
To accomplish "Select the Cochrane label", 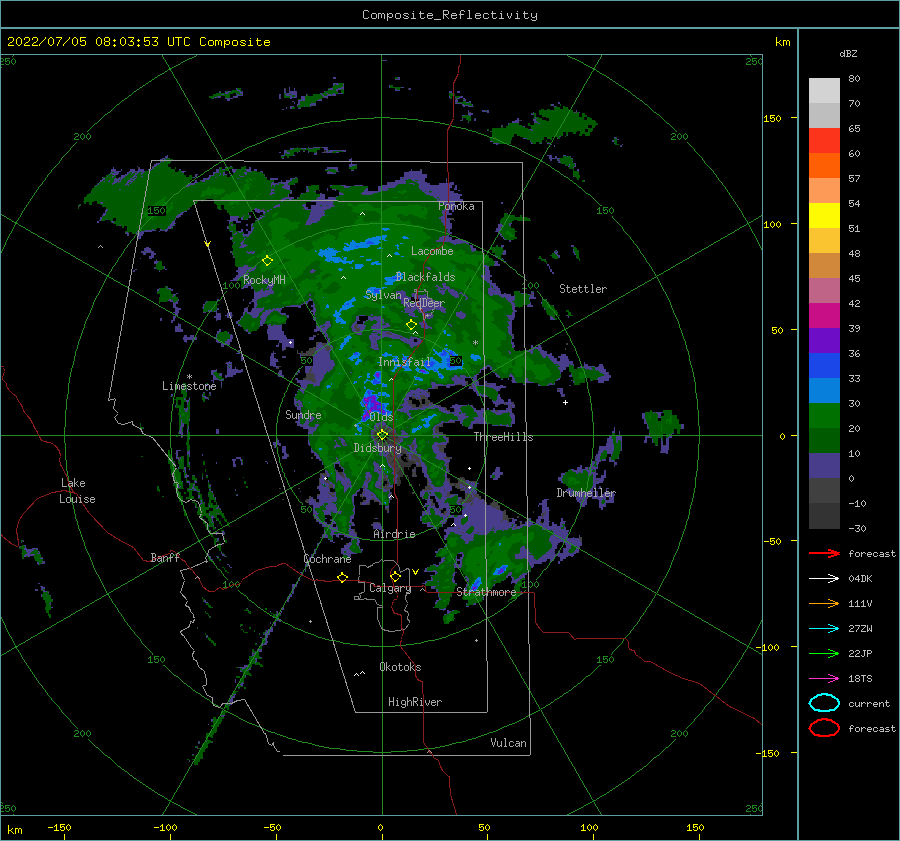I will pyautogui.click(x=327, y=559).
